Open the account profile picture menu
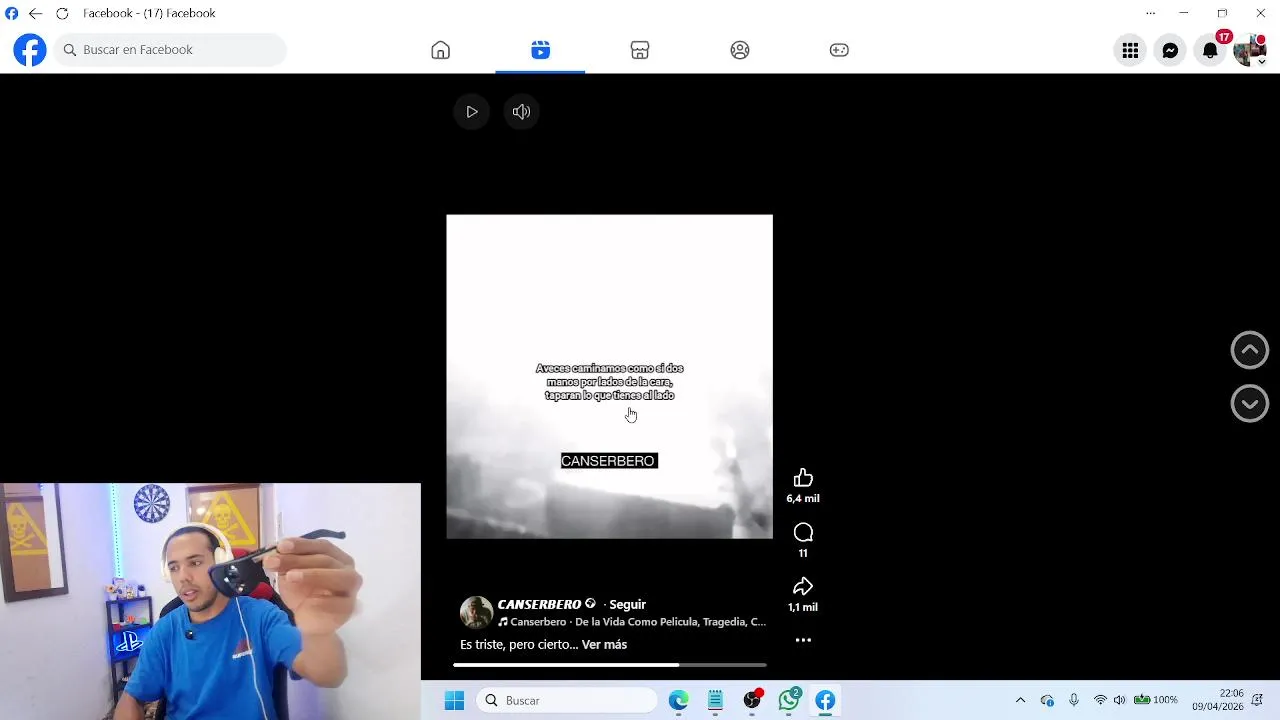The height and width of the screenshot is (720, 1280). pyautogui.click(x=1250, y=50)
